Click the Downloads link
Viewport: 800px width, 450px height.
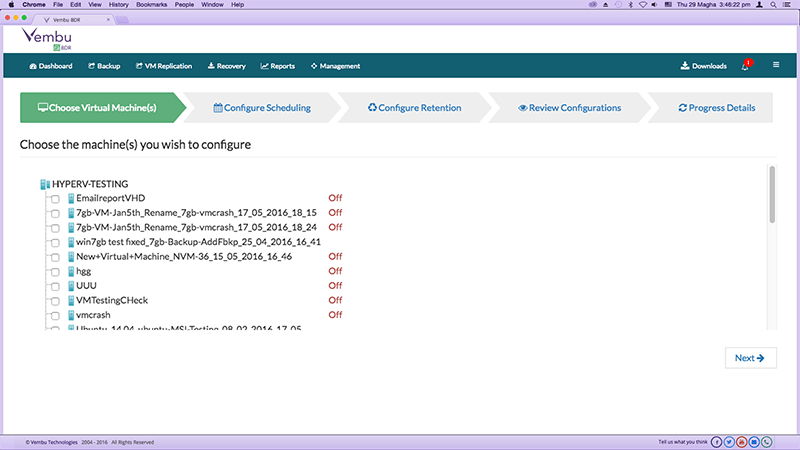tap(704, 66)
